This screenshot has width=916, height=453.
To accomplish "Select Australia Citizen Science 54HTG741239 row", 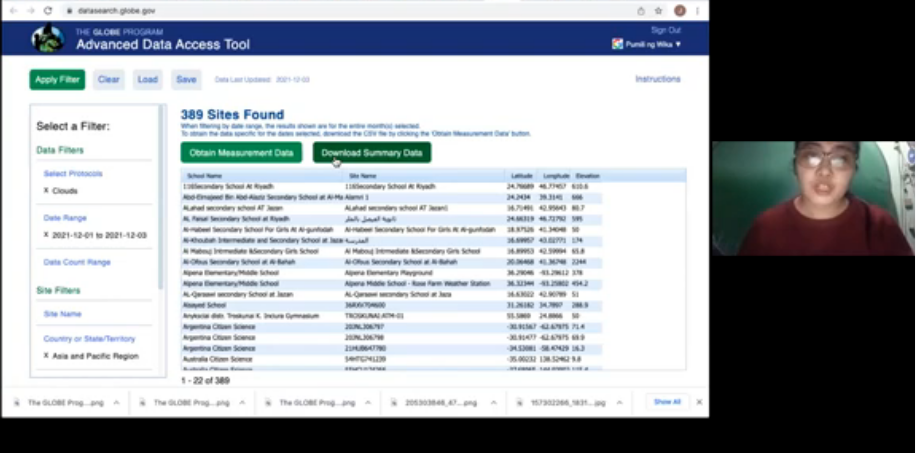I will click(x=391, y=359).
